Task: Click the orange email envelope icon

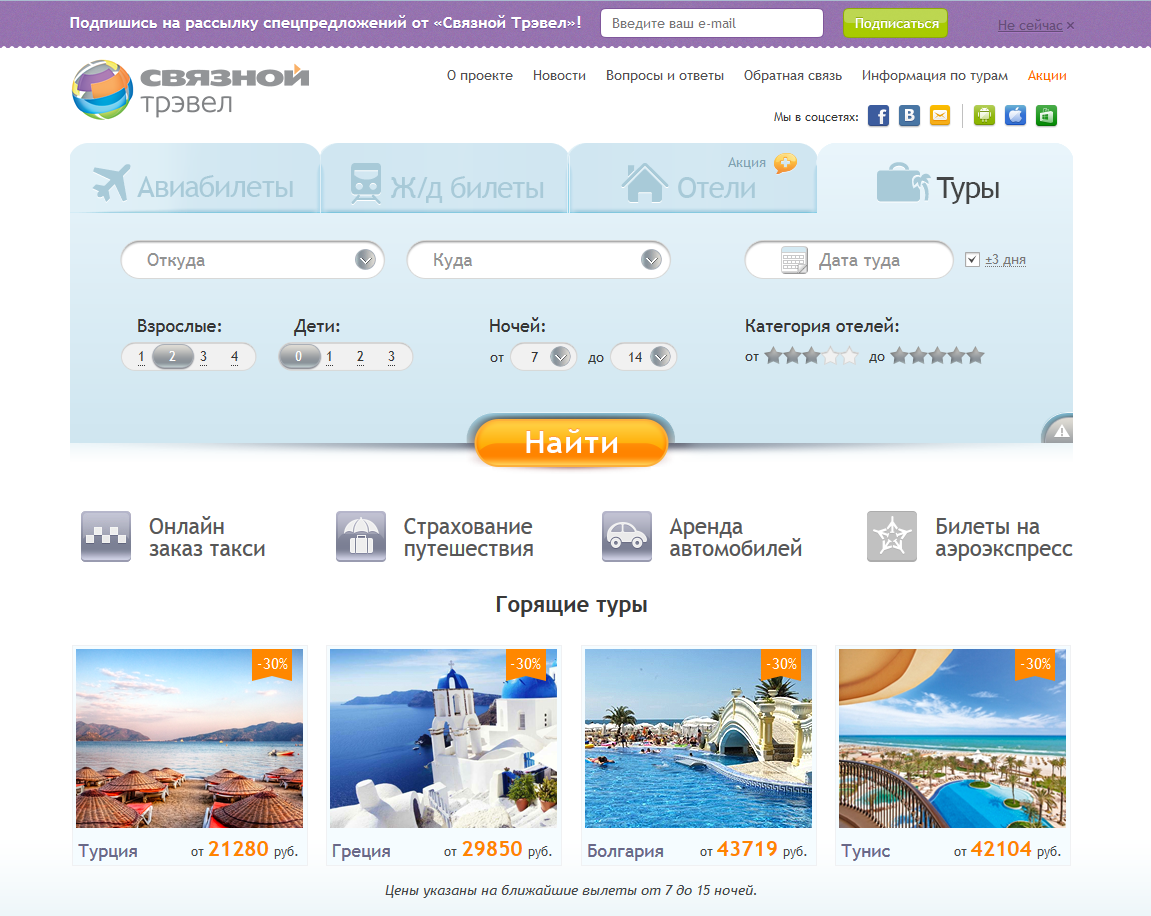Action: click(x=940, y=116)
